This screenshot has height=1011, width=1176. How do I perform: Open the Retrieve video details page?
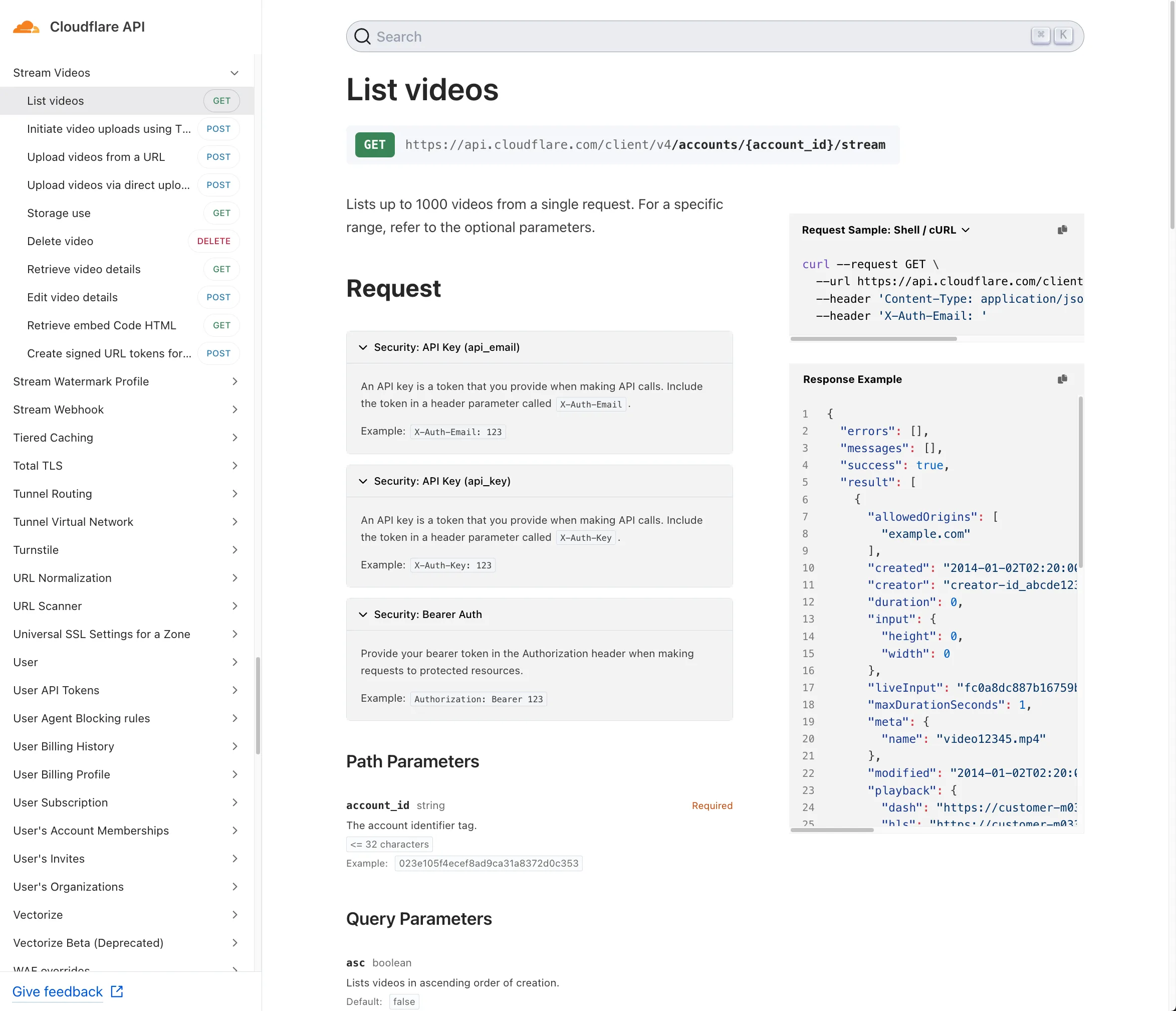[84, 269]
